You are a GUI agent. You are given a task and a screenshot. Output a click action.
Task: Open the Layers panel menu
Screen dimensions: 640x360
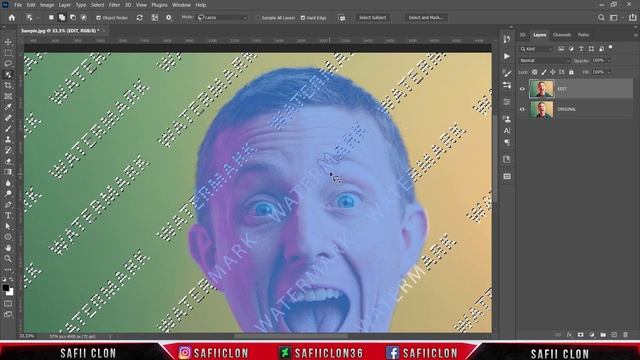(x=636, y=35)
